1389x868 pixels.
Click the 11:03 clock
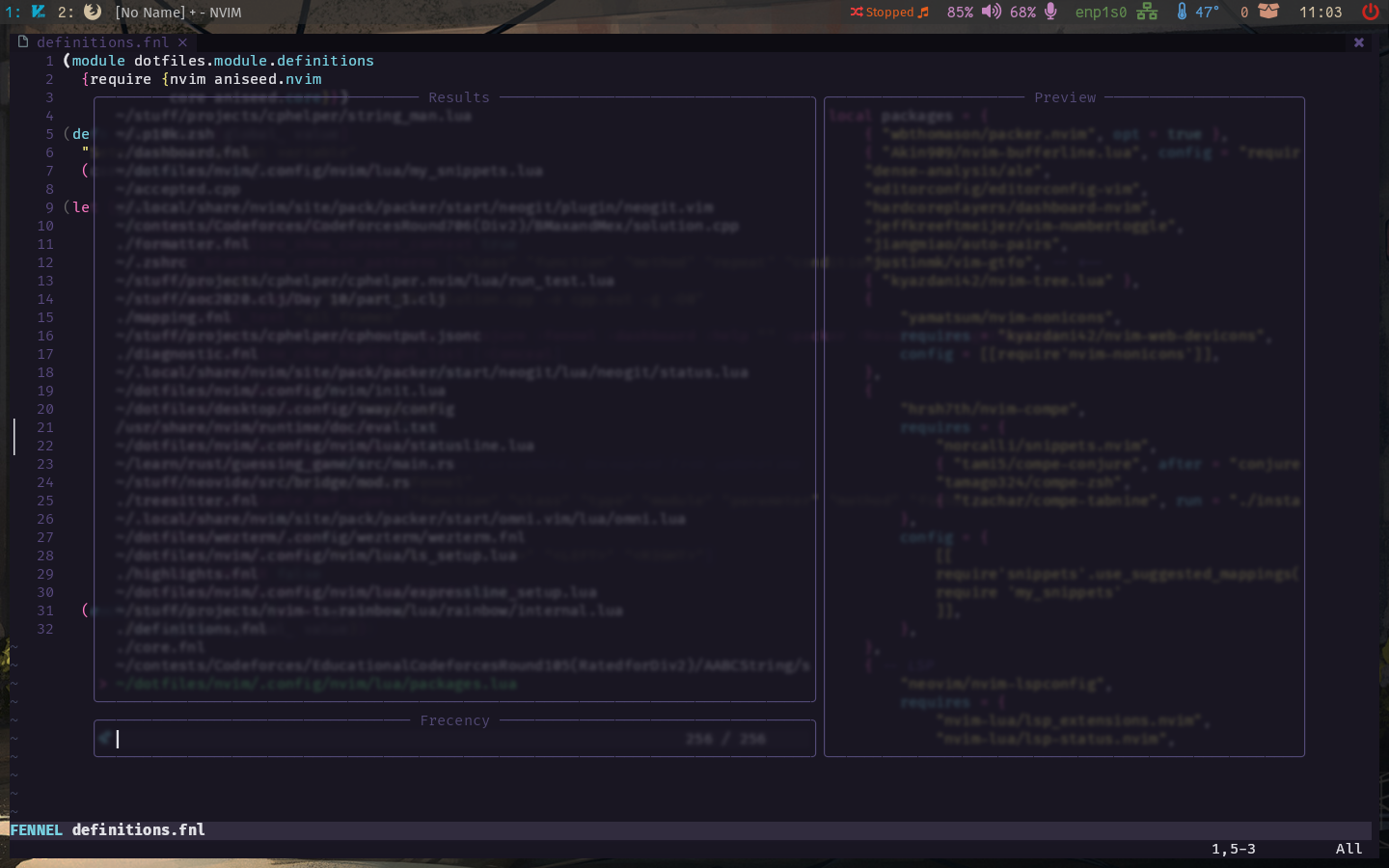(x=1321, y=12)
